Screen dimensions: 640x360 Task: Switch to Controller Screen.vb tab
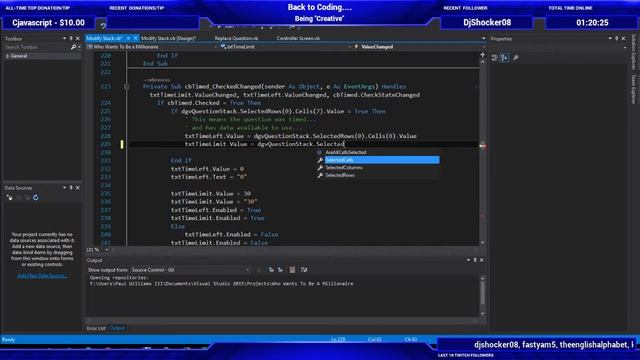tap(298, 38)
